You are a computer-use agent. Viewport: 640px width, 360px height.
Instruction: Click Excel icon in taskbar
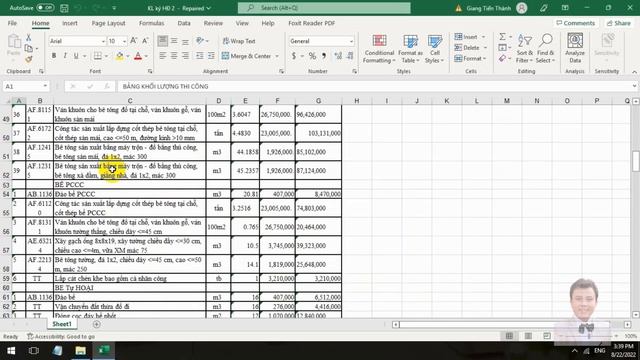click(x=104, y=351)
